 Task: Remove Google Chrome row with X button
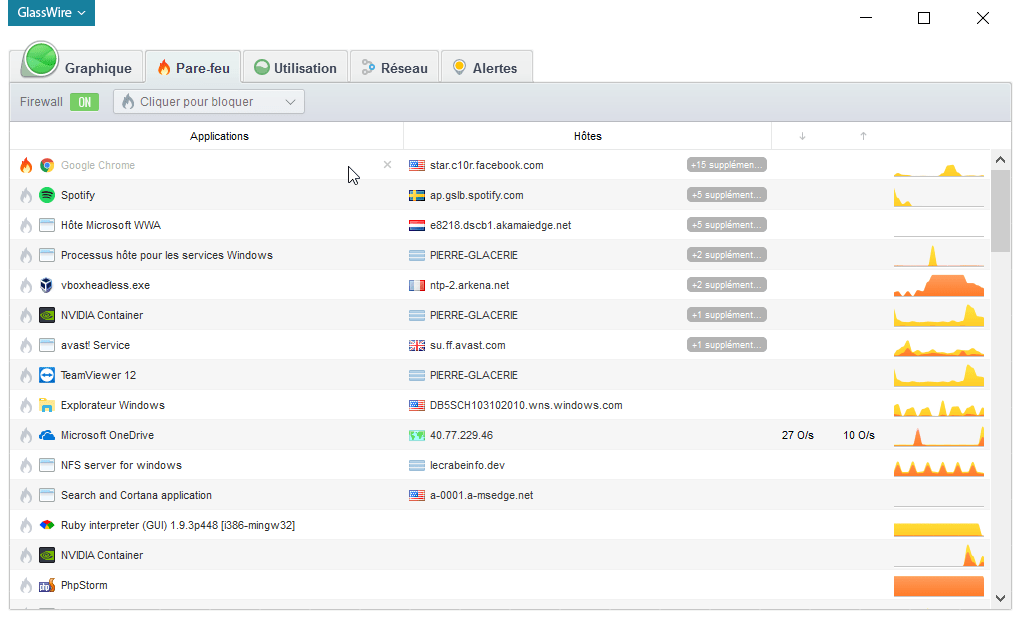pyautogui.click(x=387, y=165)
